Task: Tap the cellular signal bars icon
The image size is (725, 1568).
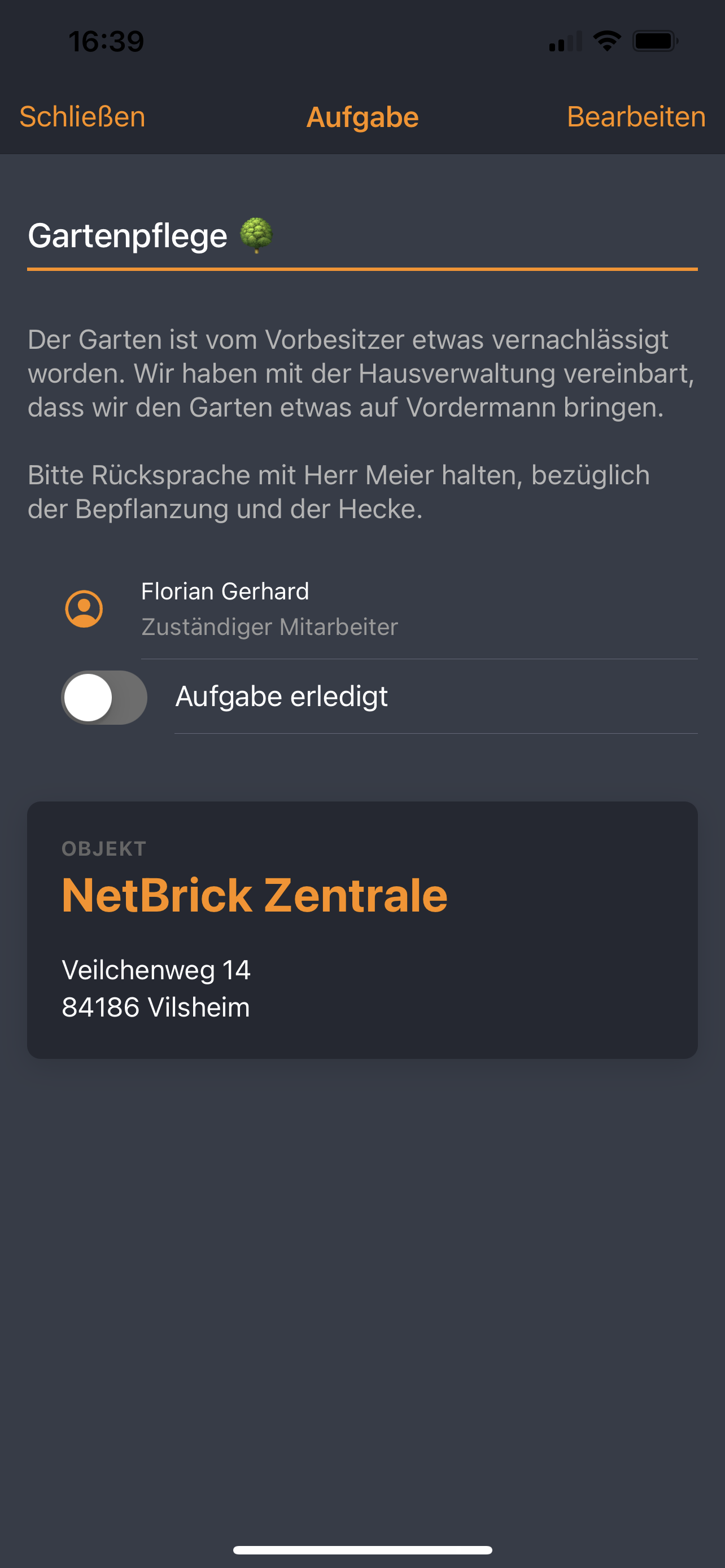Action: point(566,41)
